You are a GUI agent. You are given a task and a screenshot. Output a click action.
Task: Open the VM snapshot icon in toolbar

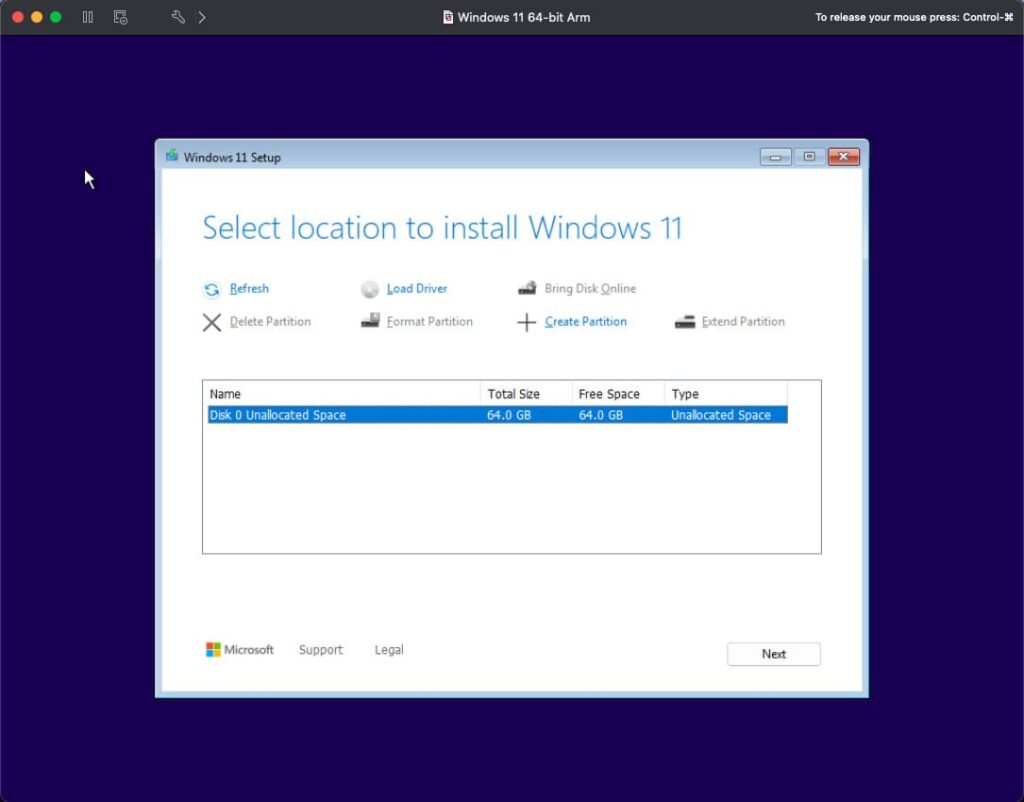point(120,17)
